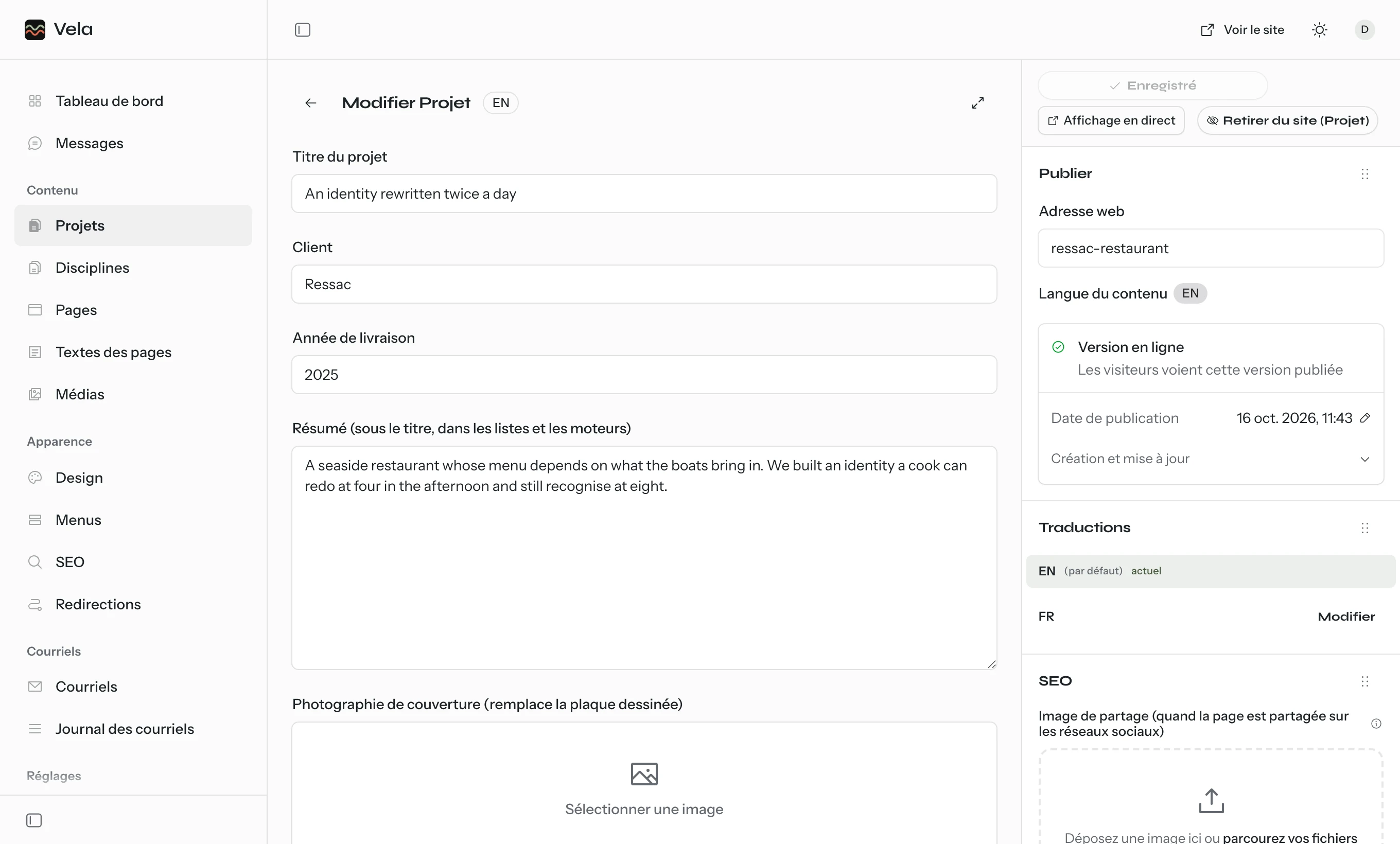Viewport: 1400px width, 844px height.
Task: Toggle sidebar using top header panel icon
Action: click(302, 29)
